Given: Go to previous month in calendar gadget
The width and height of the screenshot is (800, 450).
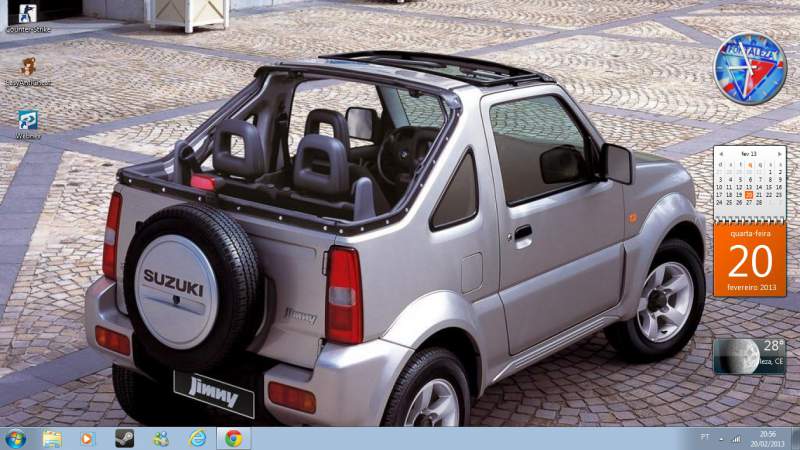Looking at the screenshot, I should click(721, 154).
